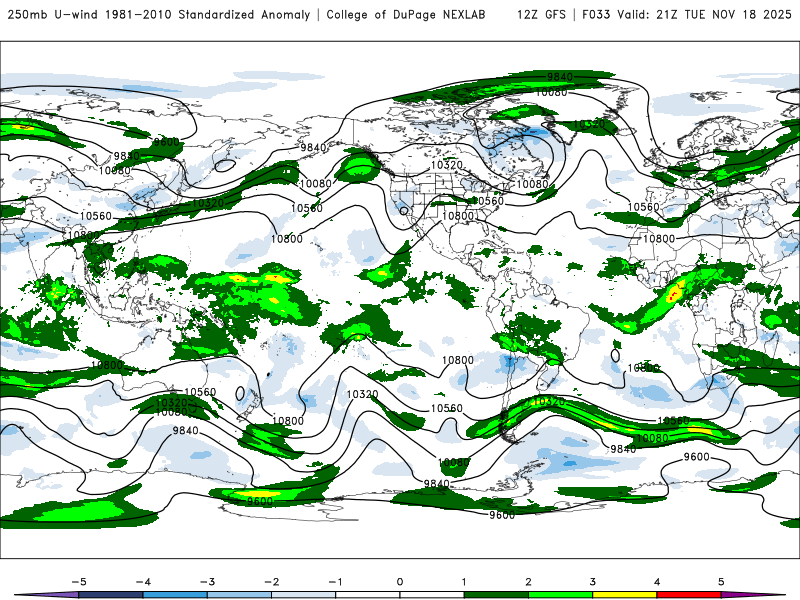Select the bright green swatch between 2 and 3
This screenshot has width=800, height=600.
560,595
